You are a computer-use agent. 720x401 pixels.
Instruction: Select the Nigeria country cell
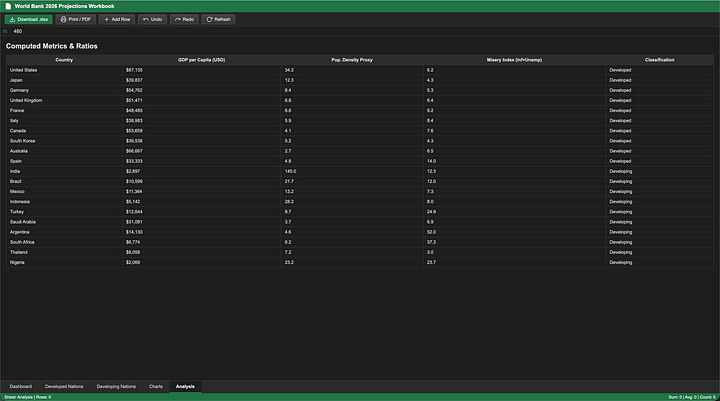64,262
